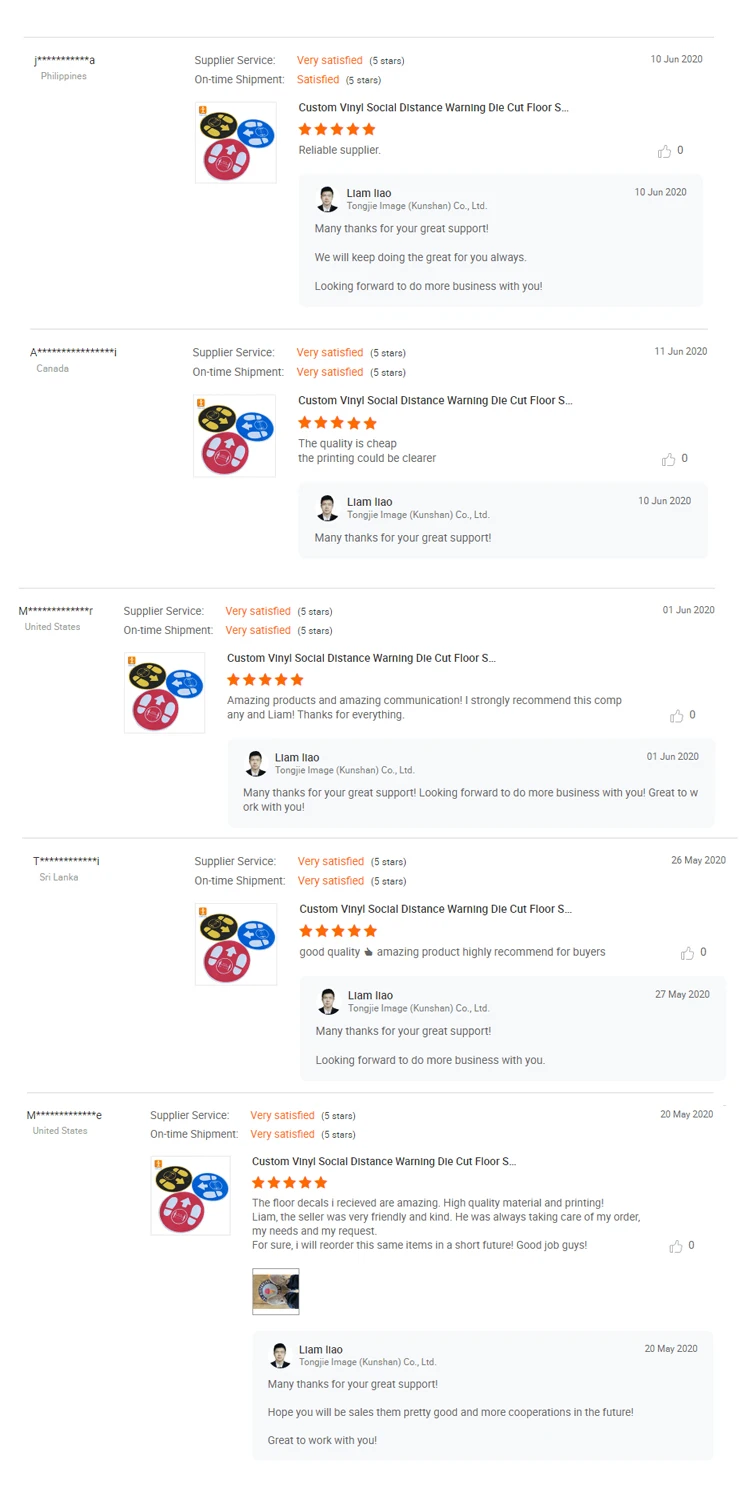
Task: Open product thumbnail in the Sri Lanka review
Action: point(236,943)
